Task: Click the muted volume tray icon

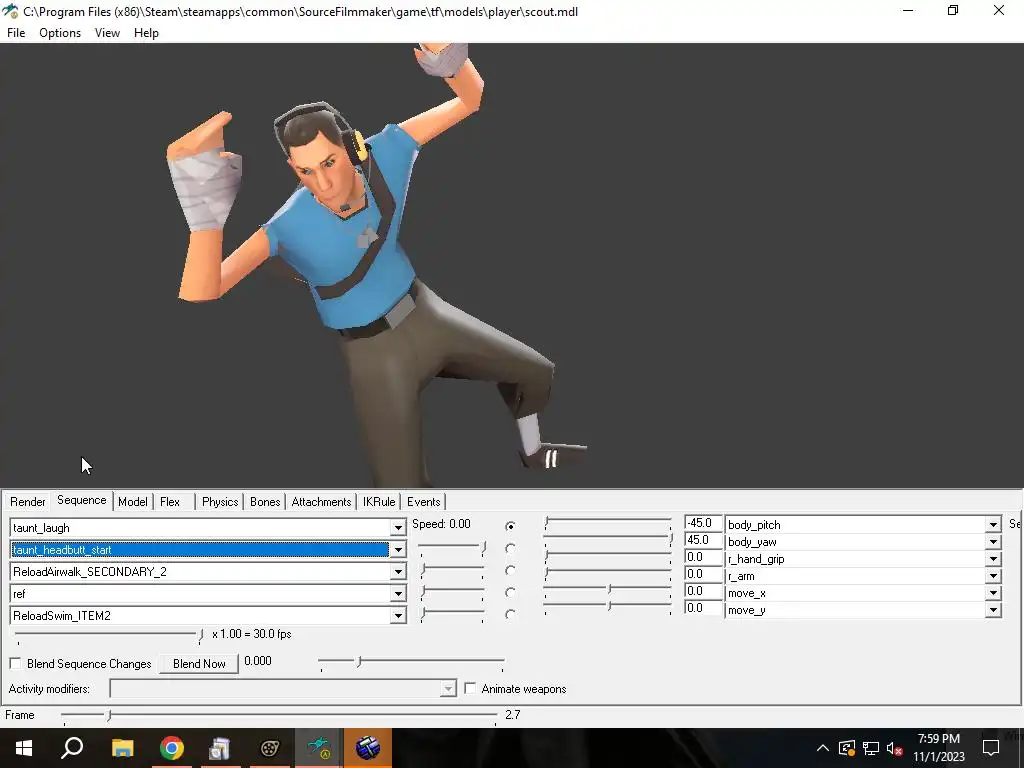Action: coord(894,748)
